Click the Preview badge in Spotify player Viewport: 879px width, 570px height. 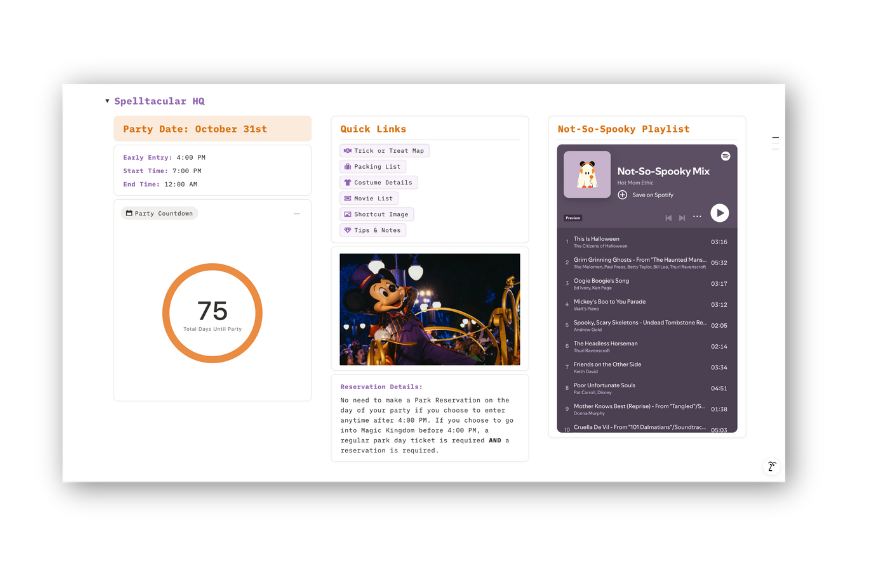573,218
